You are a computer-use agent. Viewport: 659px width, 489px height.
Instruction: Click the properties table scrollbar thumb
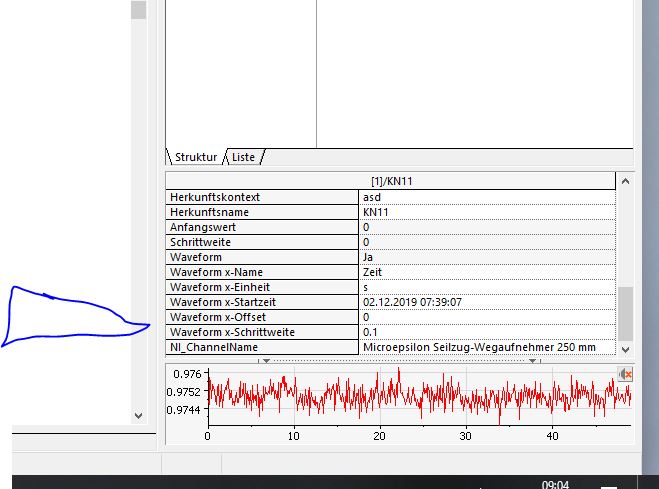pos(625,313)
